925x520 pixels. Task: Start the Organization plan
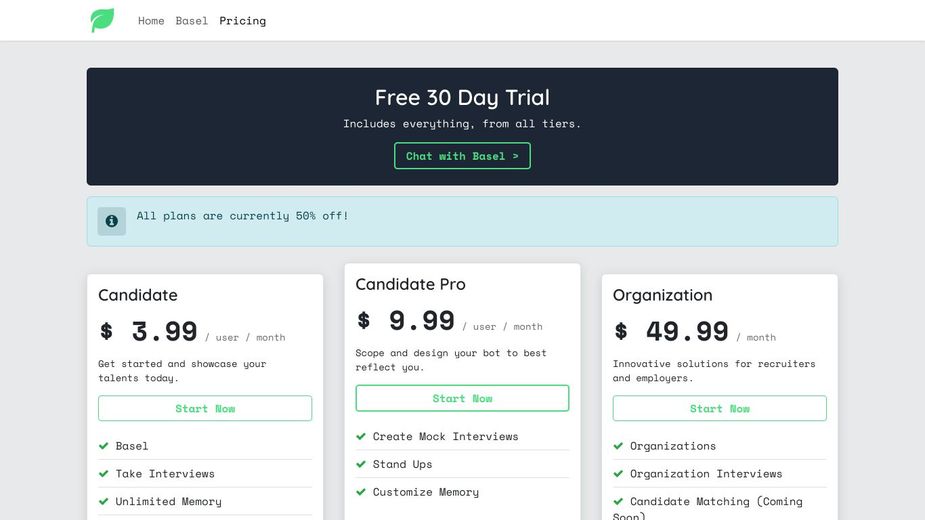click(720, 408)
